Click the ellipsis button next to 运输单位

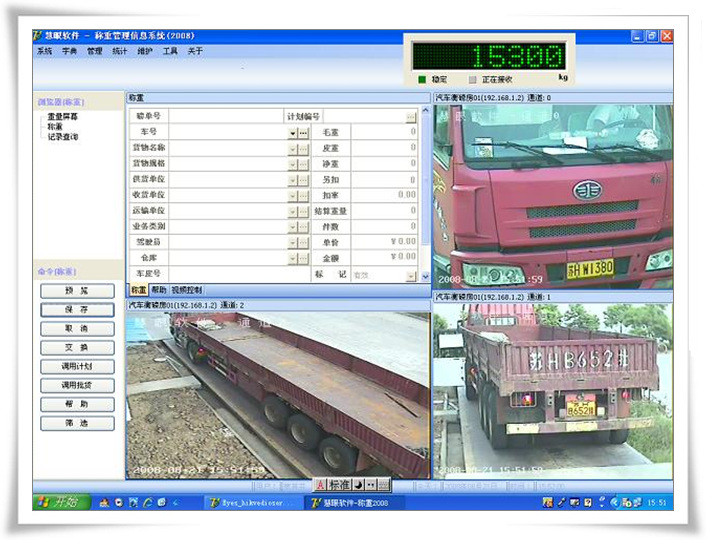click(303, 211)
